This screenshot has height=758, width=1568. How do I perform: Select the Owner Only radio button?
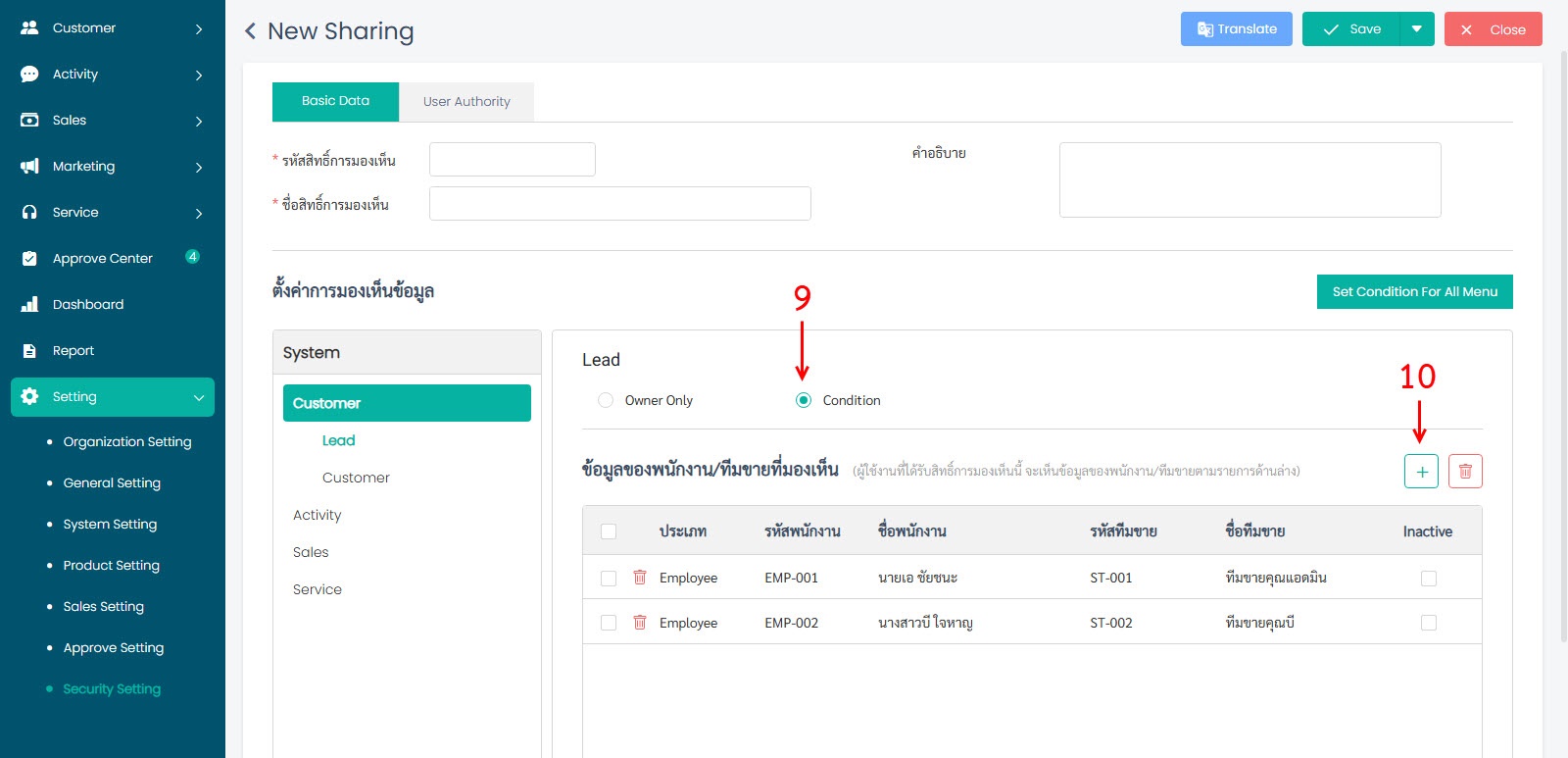point(606,400)
